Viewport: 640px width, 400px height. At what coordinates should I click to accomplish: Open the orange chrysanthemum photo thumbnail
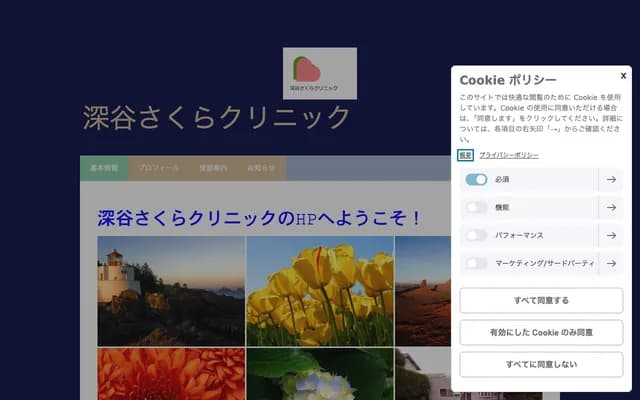pyautogui.click(x=171, y=374)
